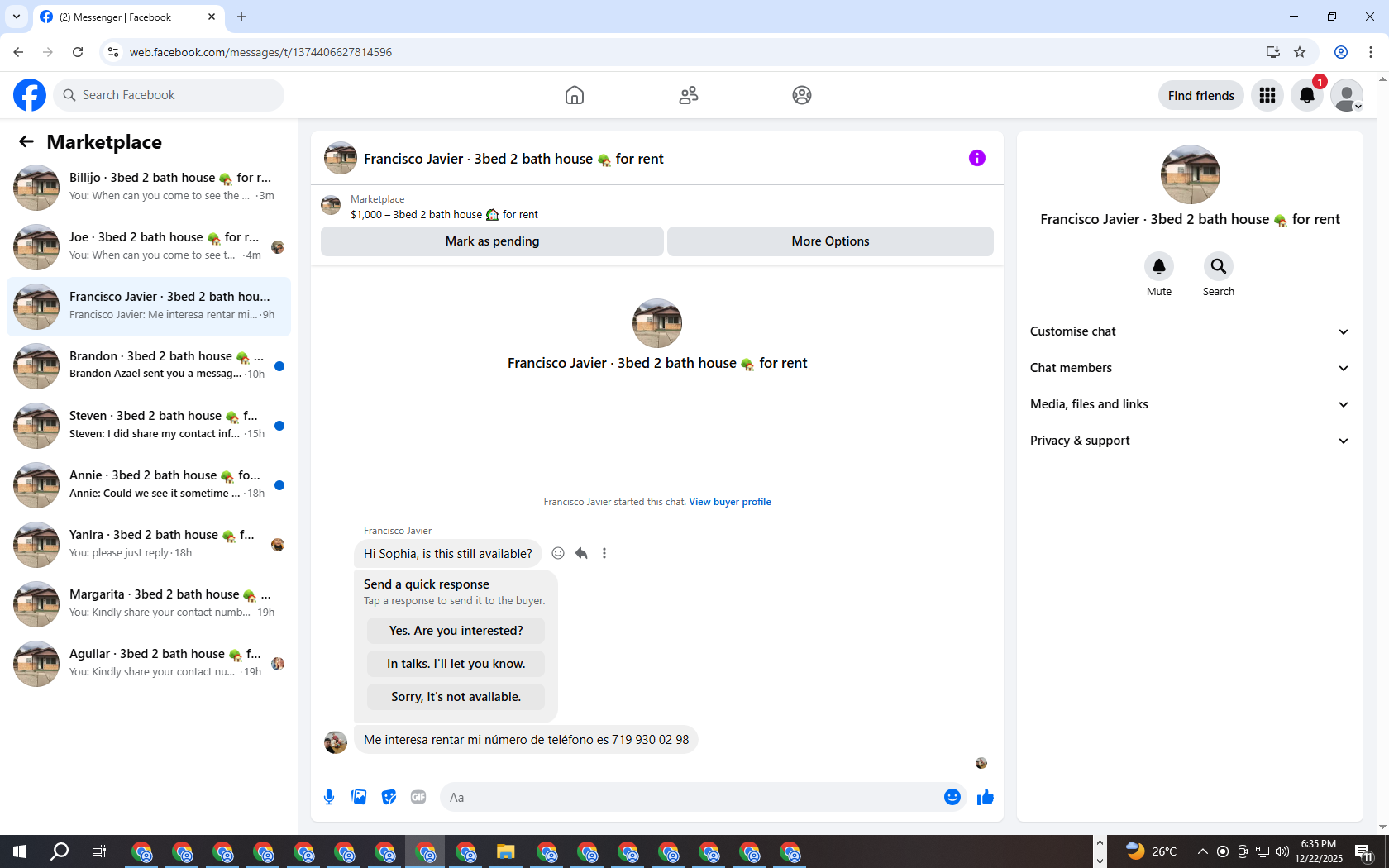Send quick response 'Sorry, it's not available.'
Image resolution: width=1389 pixels, height=868 pixels.
pyautogui.click(x=456, y=697)
